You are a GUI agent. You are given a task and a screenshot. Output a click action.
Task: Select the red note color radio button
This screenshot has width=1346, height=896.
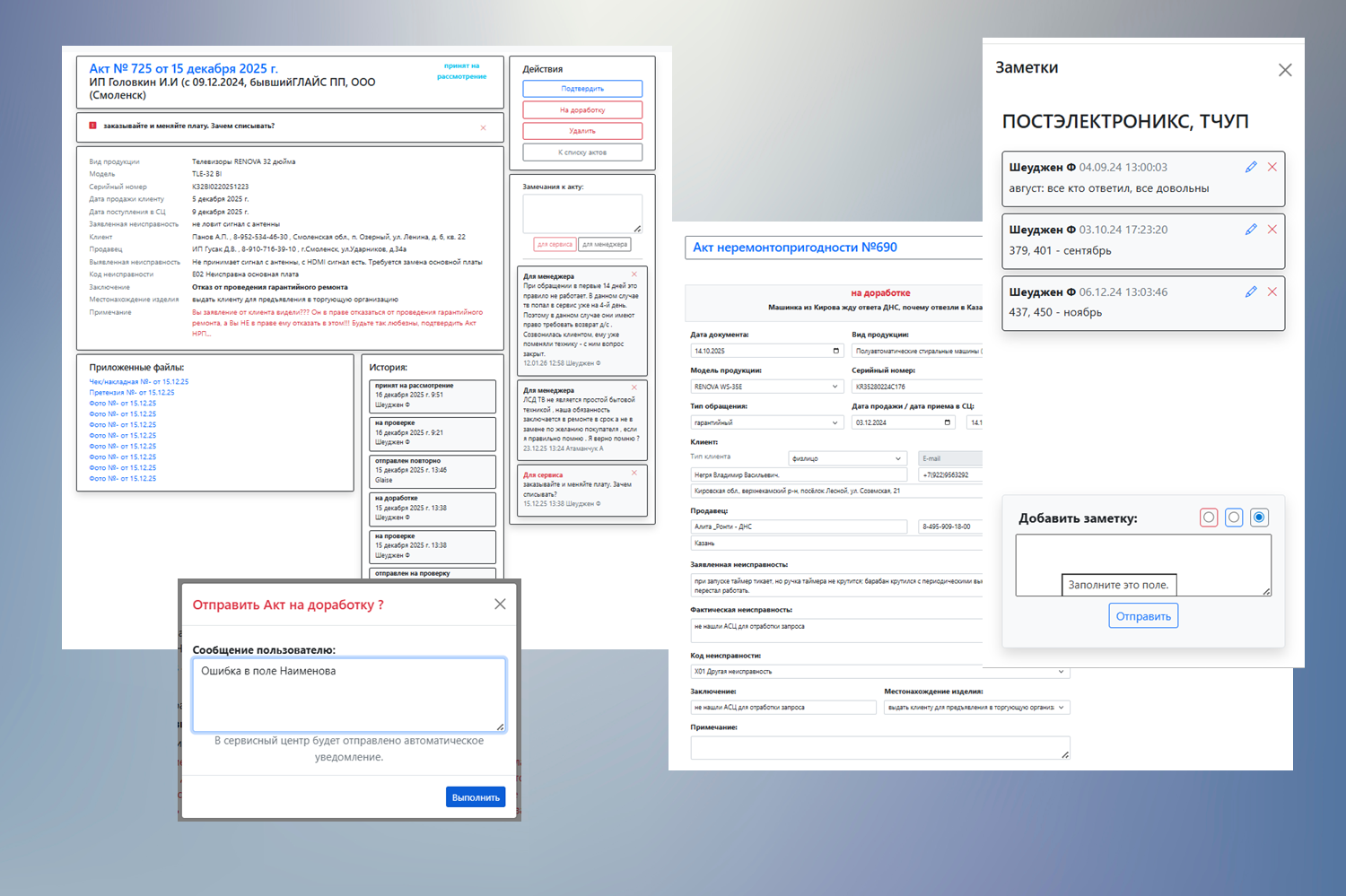point(1209,518)
